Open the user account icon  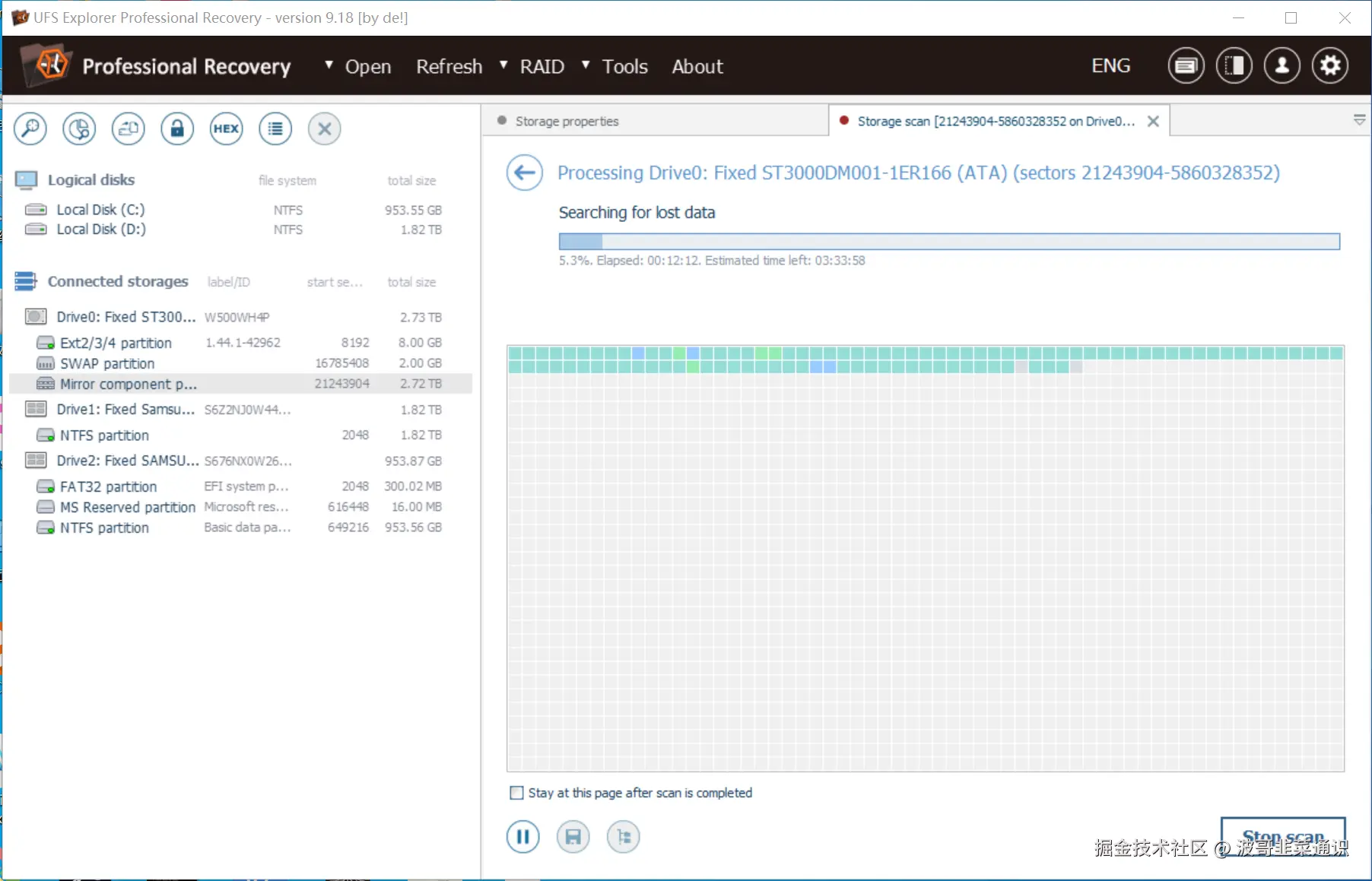click(x=1281, y=66)
